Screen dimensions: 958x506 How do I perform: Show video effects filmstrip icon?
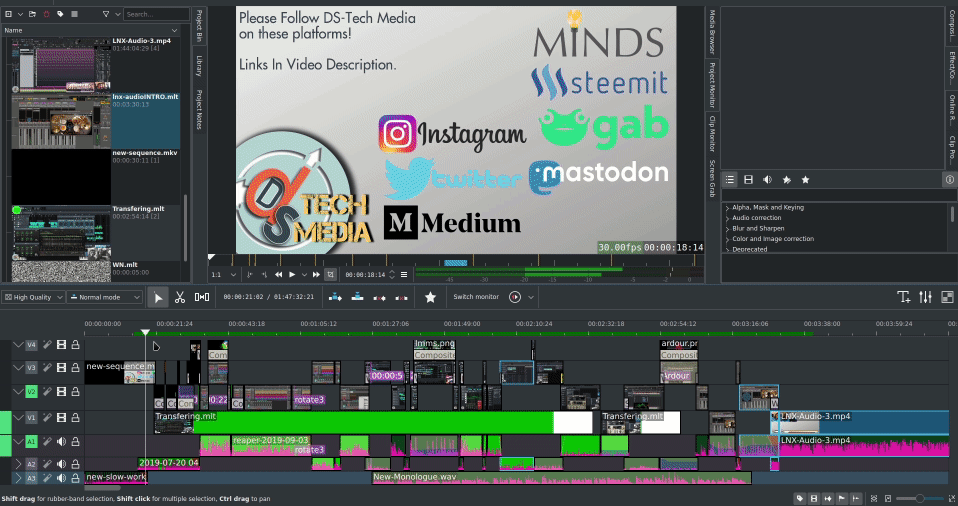point(748,180)
